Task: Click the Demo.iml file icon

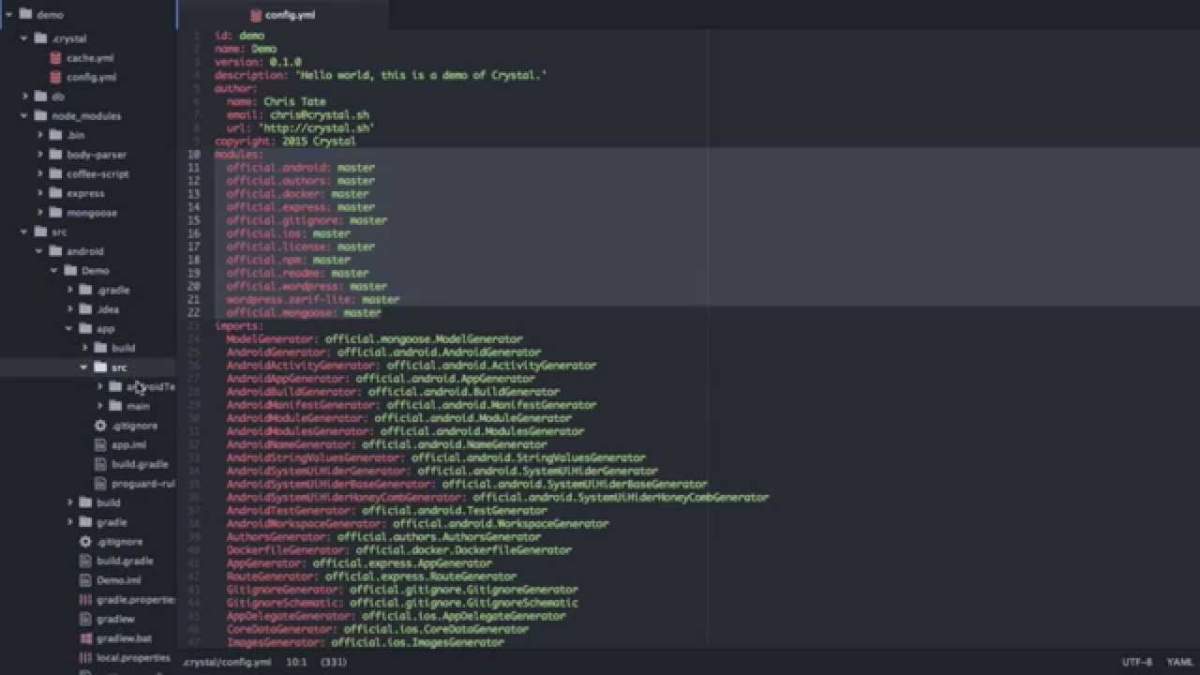Action: click(86, 580)
